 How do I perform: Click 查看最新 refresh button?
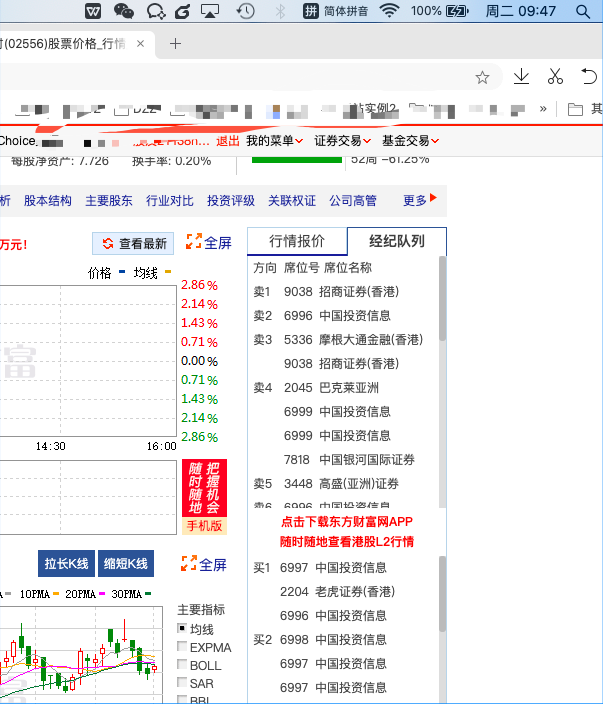[133, 243]
